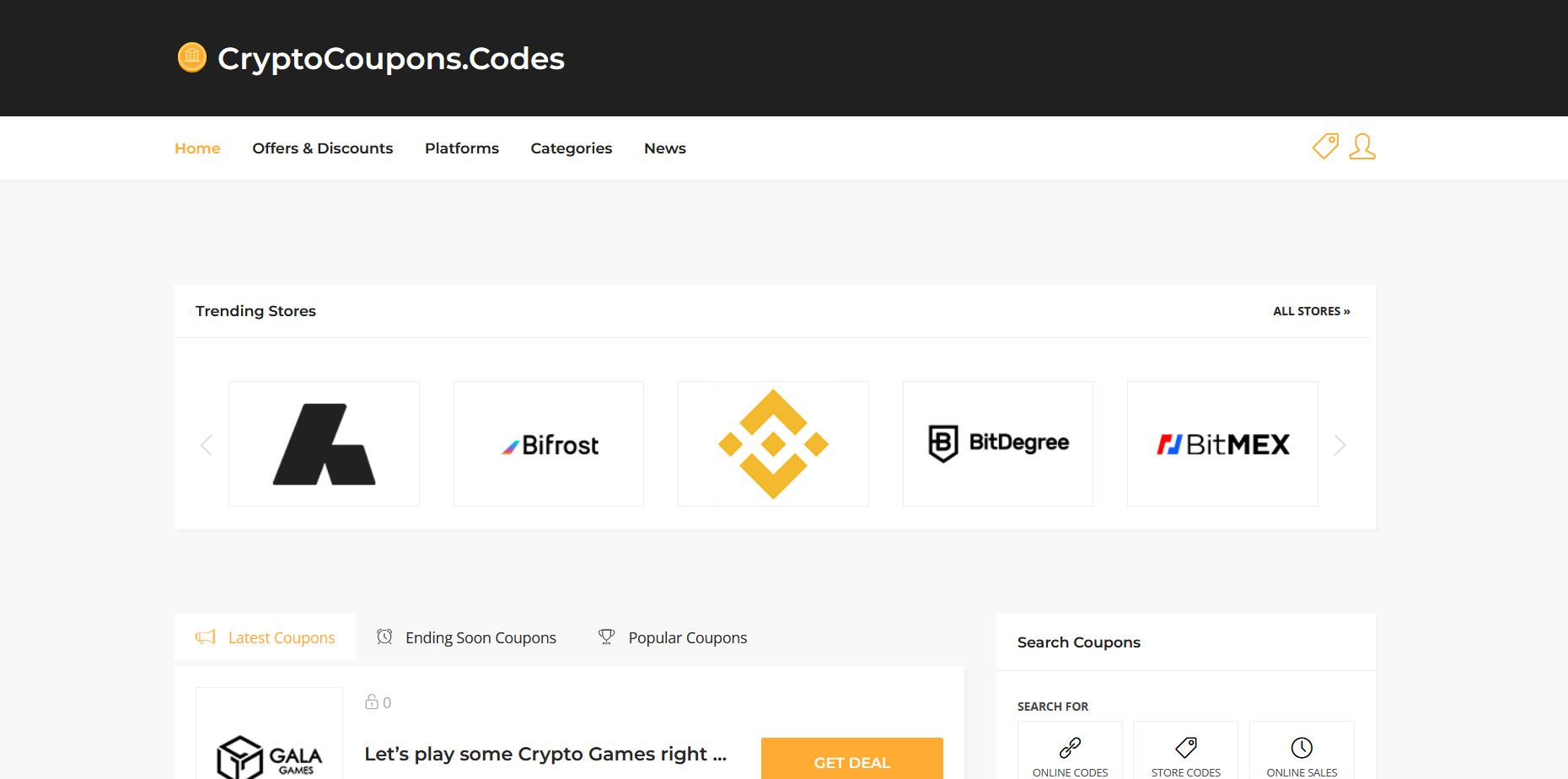Select the Online Sales clock icon
The height and width of the screenshot is (779, 1568).
click(x=1301, y=748)
